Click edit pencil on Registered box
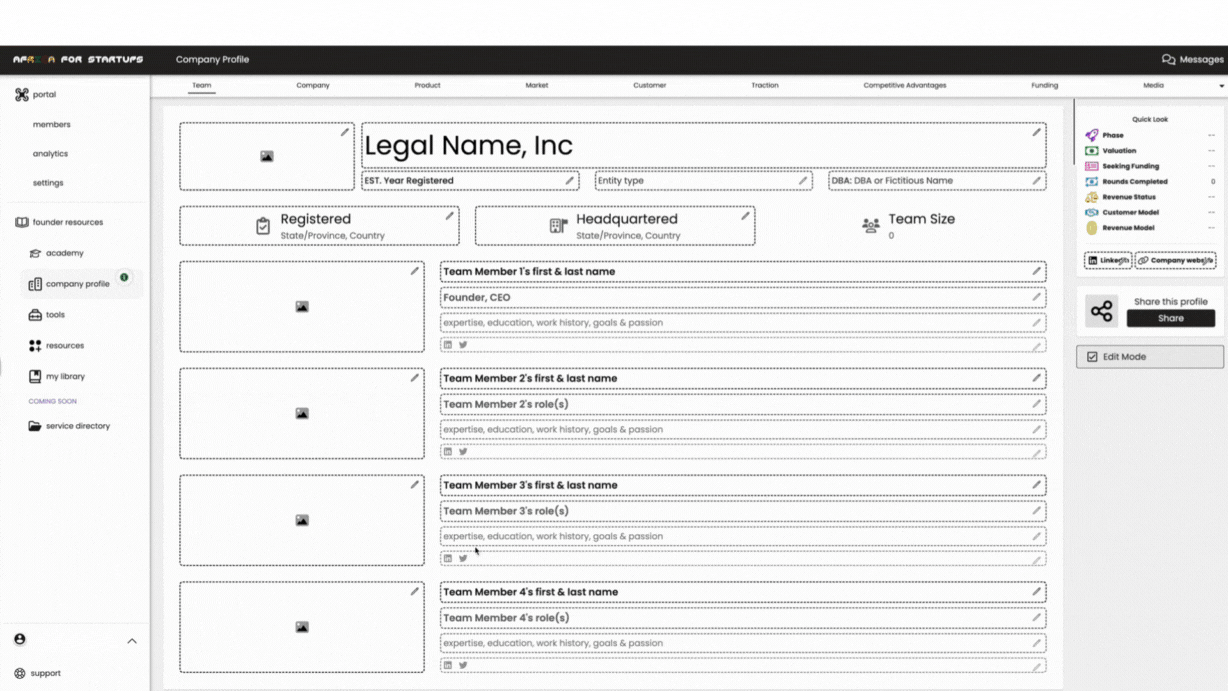This screenshot has width=1228, height=691. [449, 216]
